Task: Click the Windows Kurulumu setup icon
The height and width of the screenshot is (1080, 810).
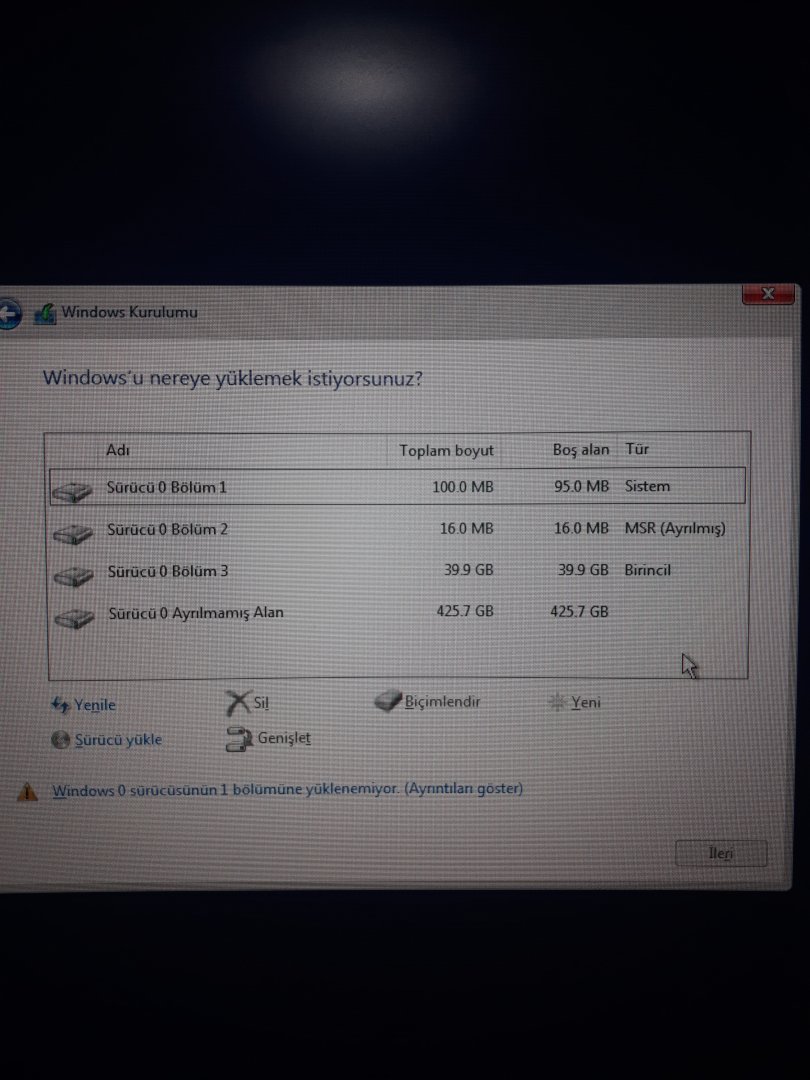Action: (45, 313)
